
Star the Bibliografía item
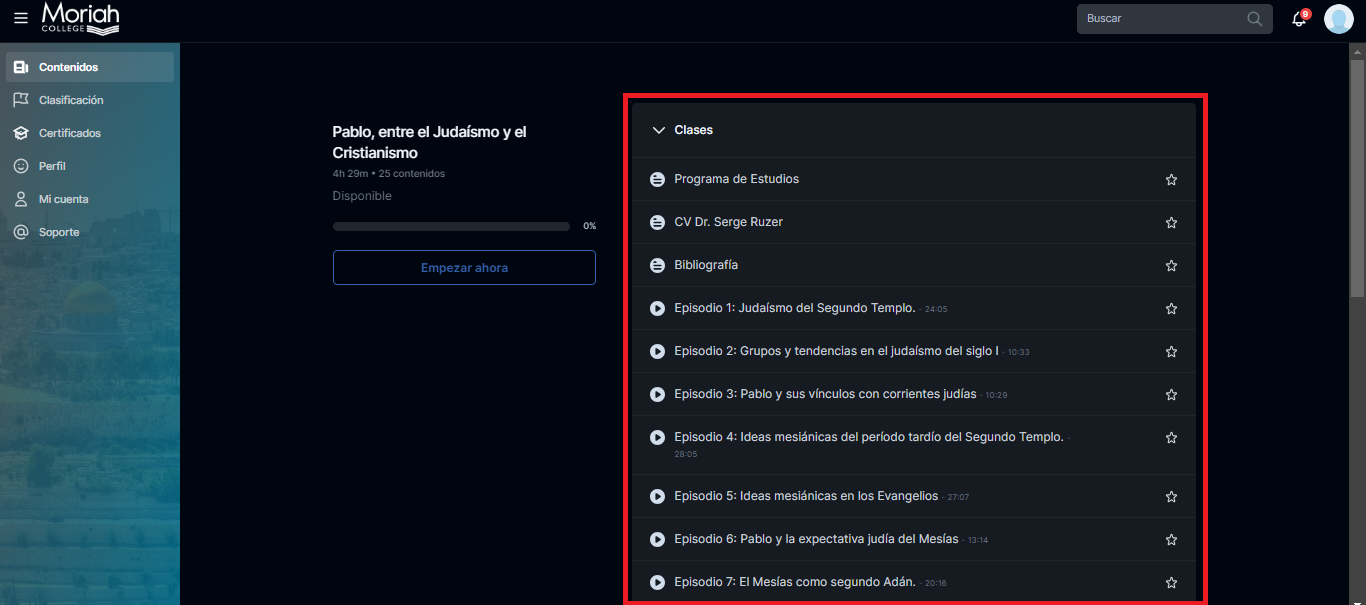[x=1171, y=266]
